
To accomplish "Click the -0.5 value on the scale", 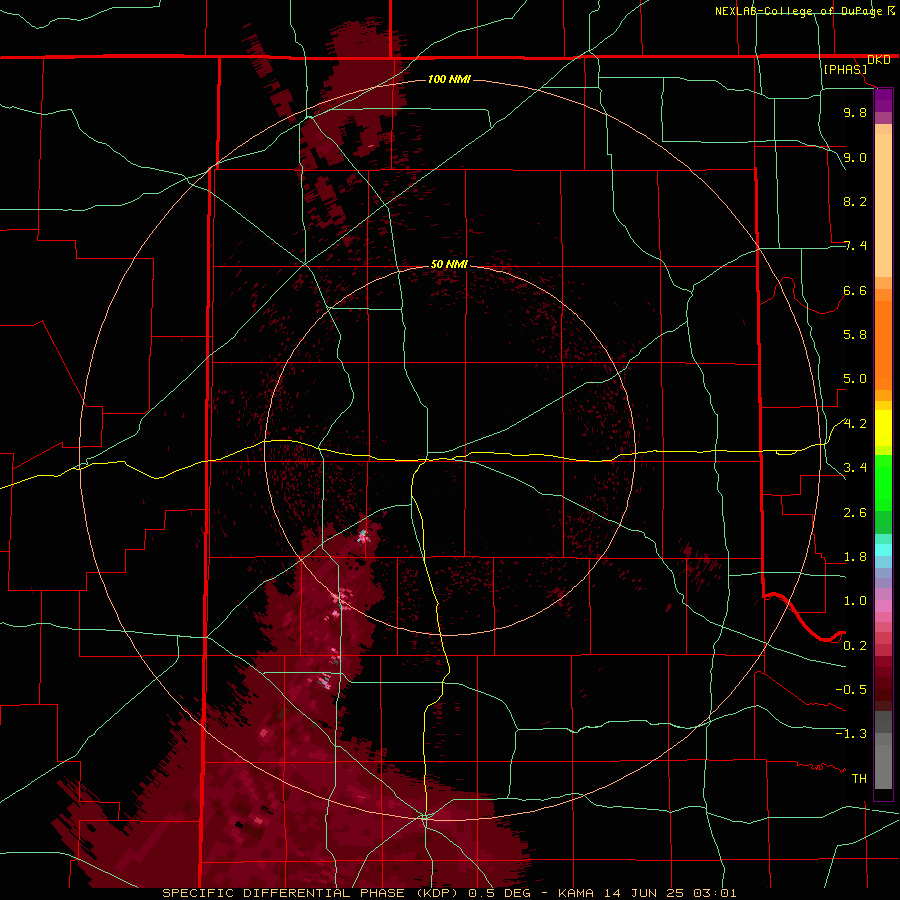I will point(851,690).
